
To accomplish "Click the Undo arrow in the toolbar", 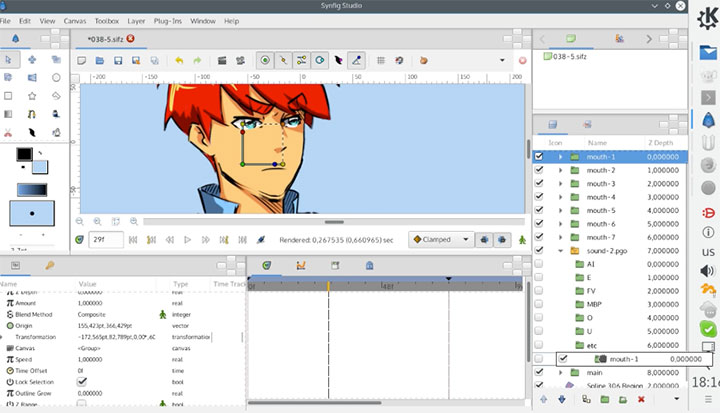I will pos(180,61).
